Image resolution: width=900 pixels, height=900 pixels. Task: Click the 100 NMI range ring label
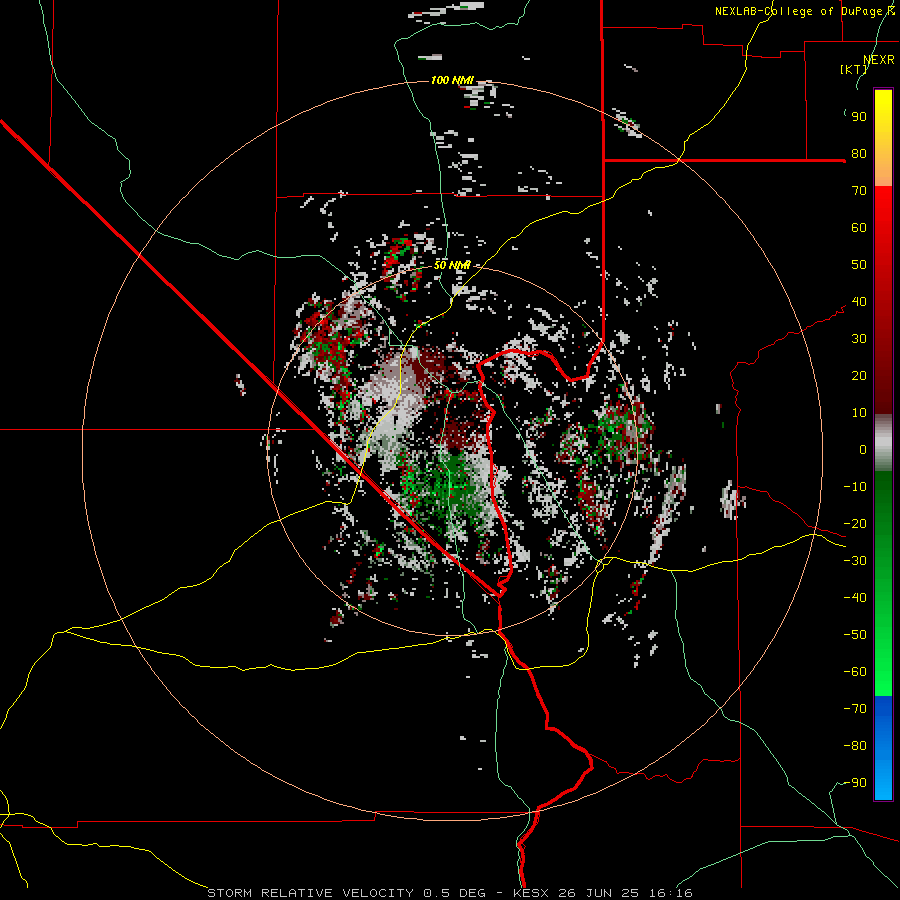[x=452, y=80]
